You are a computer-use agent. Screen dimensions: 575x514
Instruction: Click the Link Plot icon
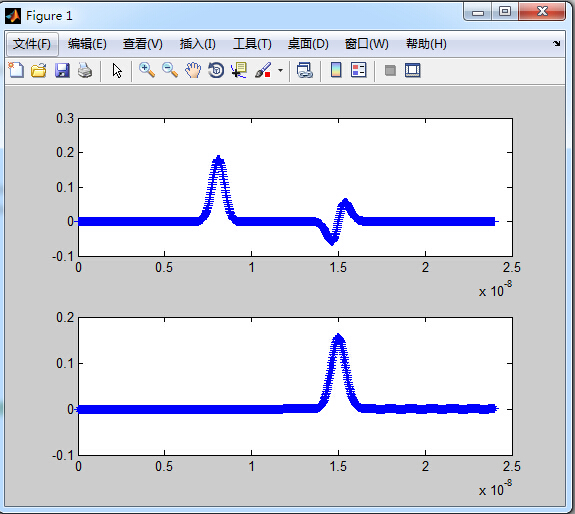[305, 70]
